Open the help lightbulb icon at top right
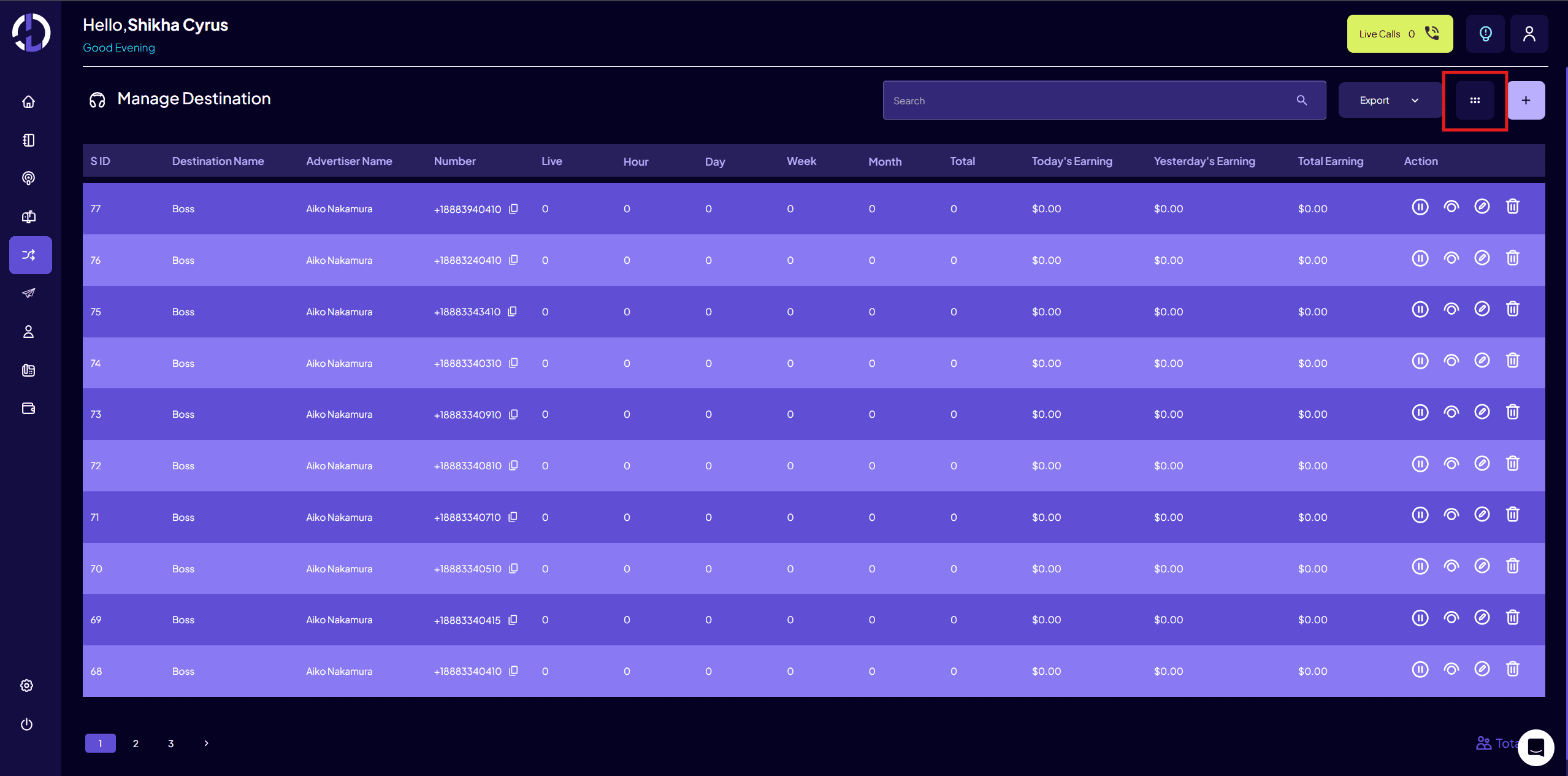Viewport: 1568px width, 776px height. (x=1485, y=34)
